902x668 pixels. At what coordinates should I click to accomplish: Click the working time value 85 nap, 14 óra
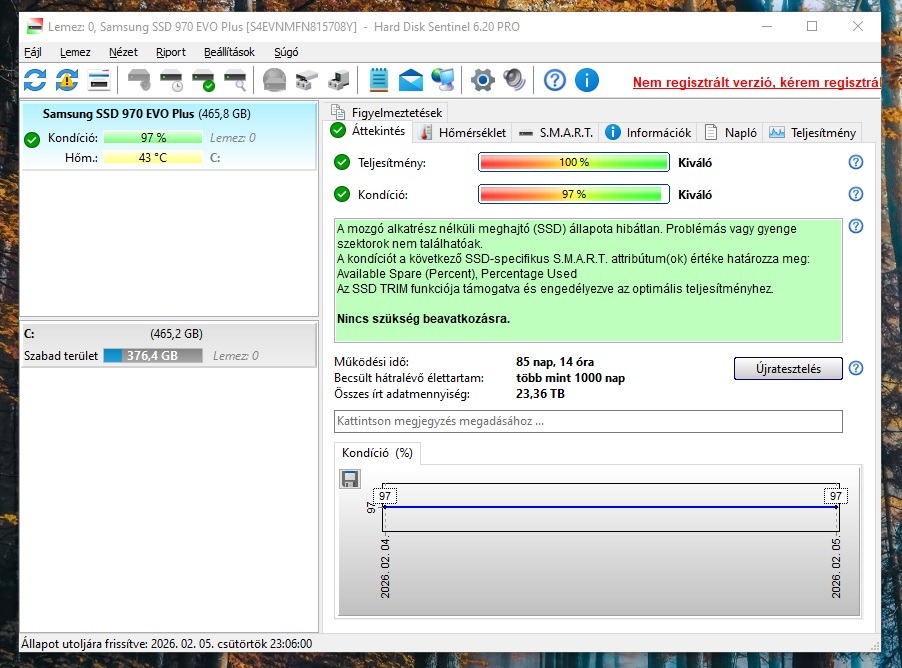click(x=555, y=362)
